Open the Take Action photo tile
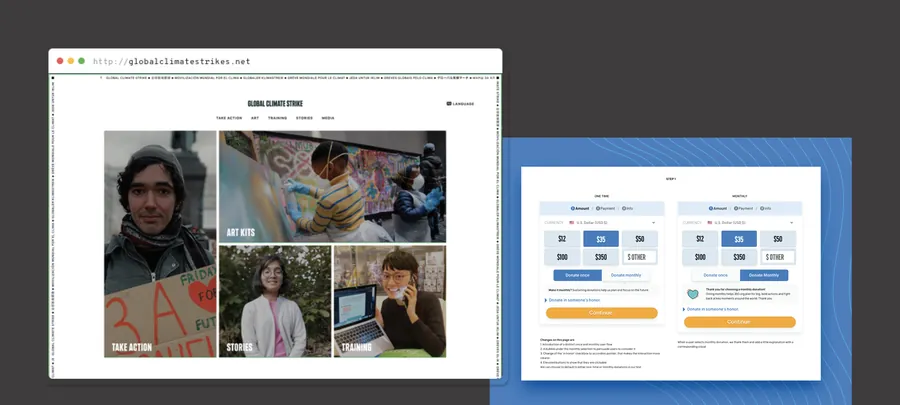Screen dimensions: 900x405 tap(160, 244)
